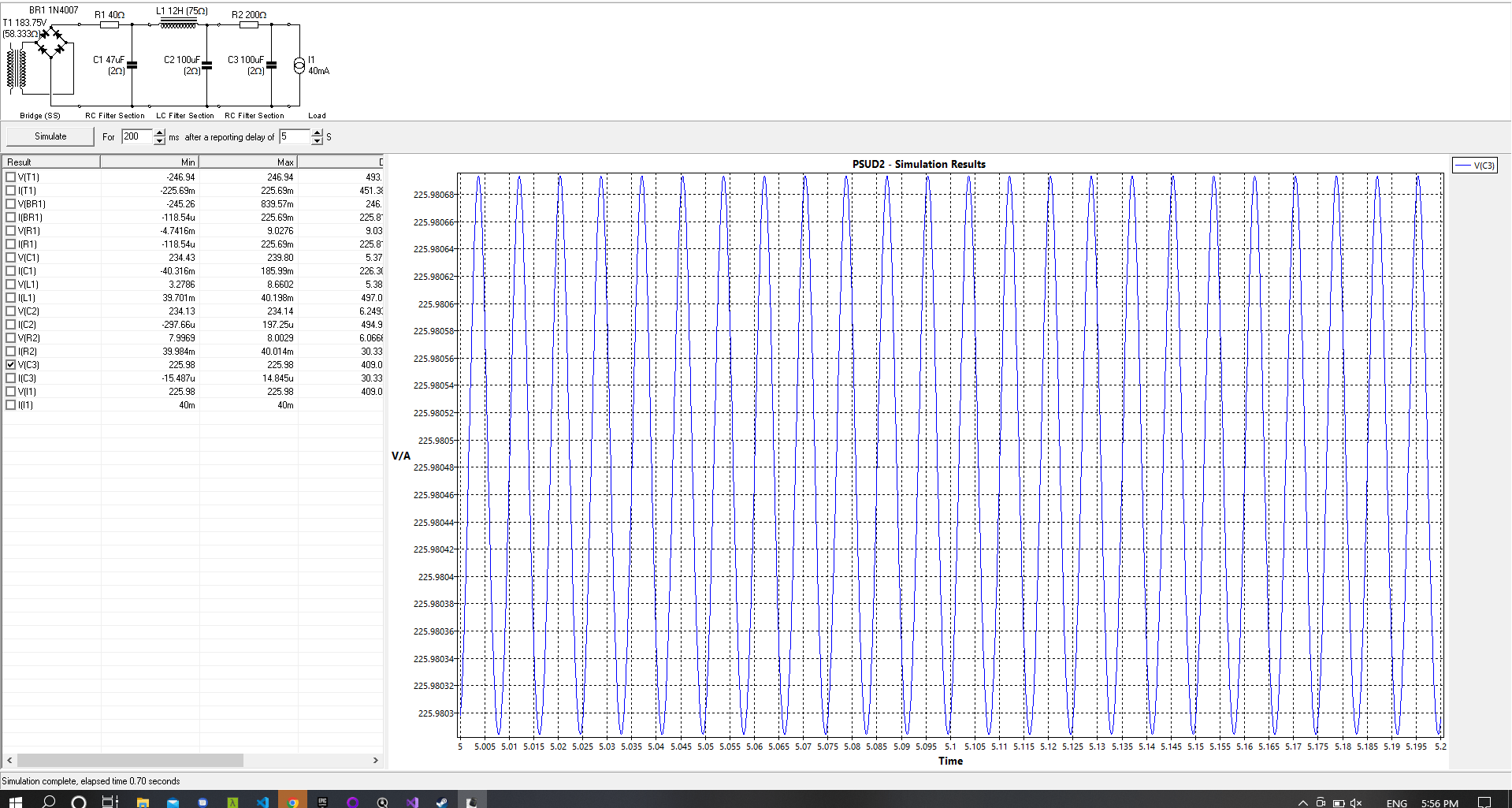Open the battery status tray icon
Image resolution: width=1512 pixels, height=808 pixels.
click(x=1339, y=802)
